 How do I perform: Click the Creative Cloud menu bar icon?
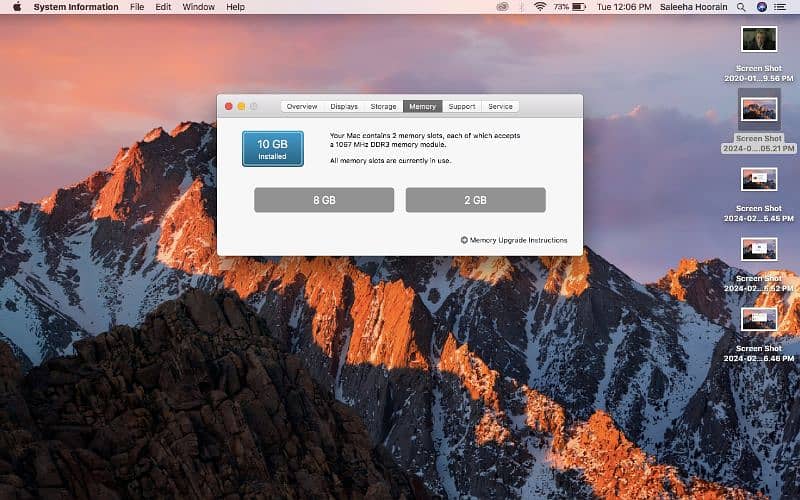pos(502,7)
